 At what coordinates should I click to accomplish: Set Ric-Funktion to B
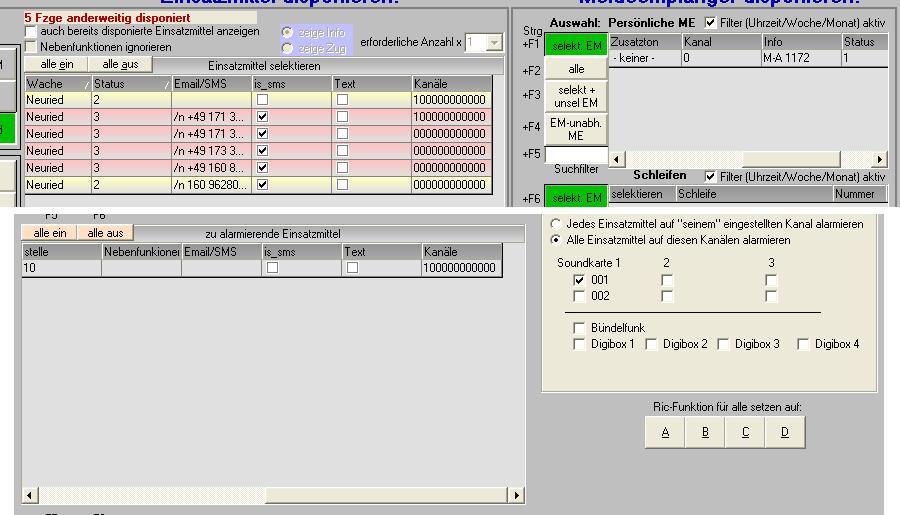coord(705,432)
